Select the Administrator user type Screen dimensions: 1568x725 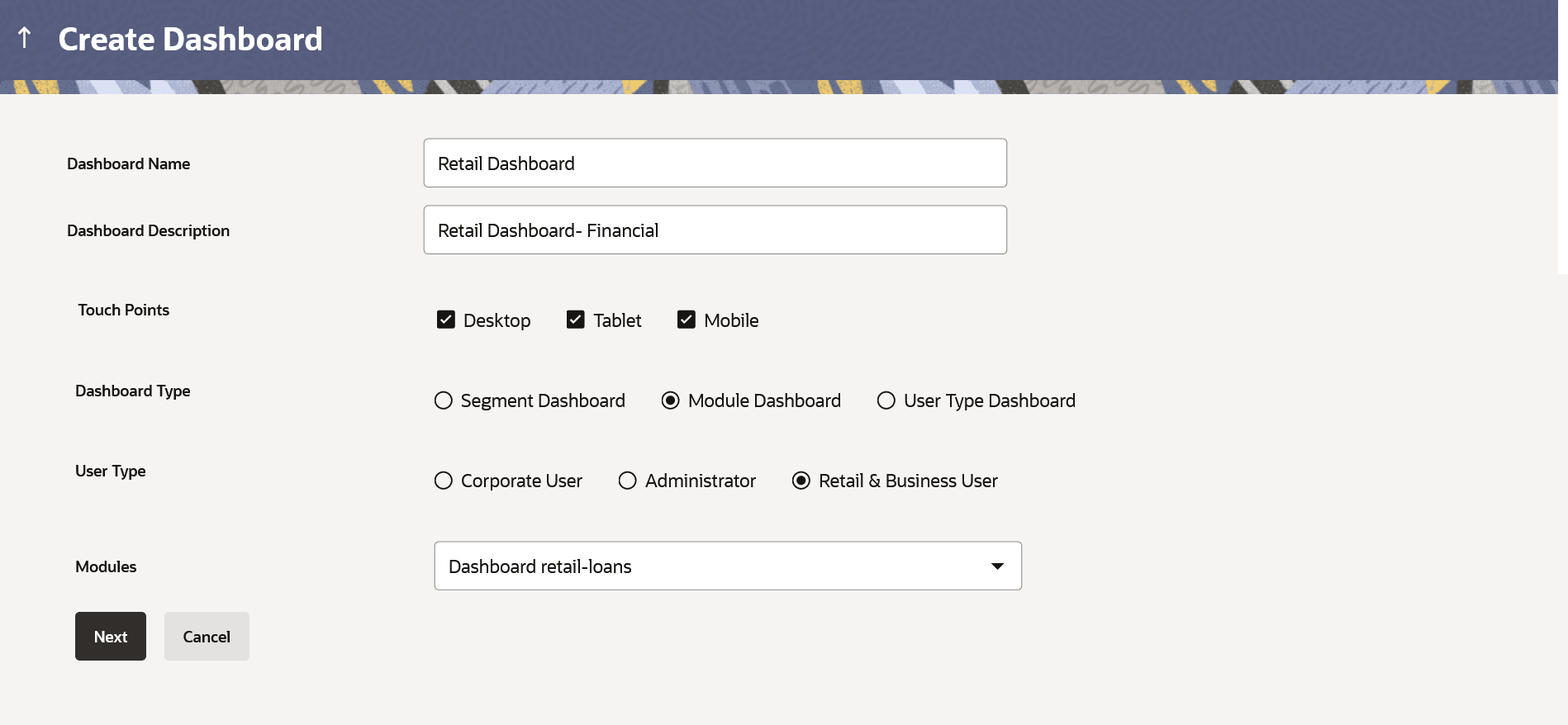628,481
